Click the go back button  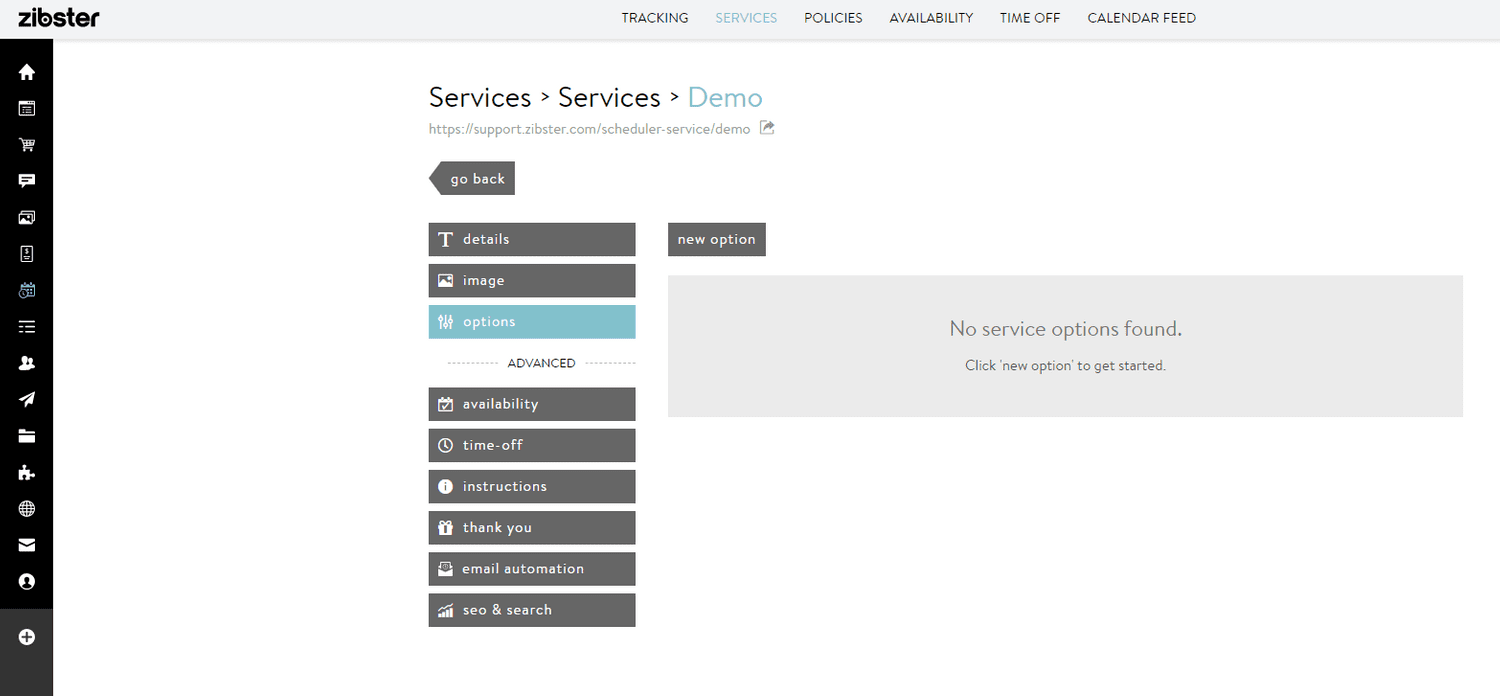(476, 178)
